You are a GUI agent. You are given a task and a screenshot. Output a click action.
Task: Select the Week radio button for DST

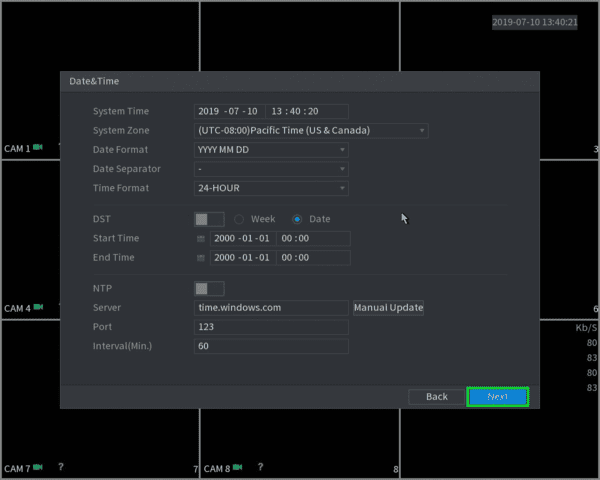pyautogui.click(x=239, y=219)
